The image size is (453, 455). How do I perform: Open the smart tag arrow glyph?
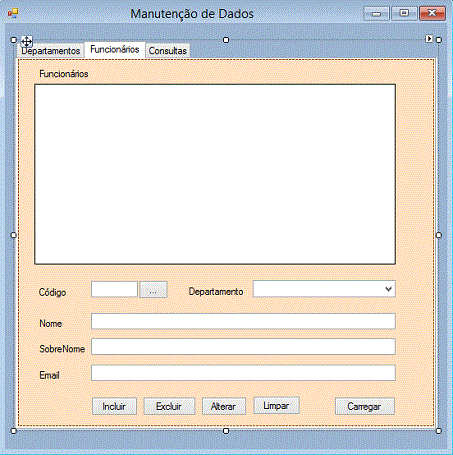[429, 39]
